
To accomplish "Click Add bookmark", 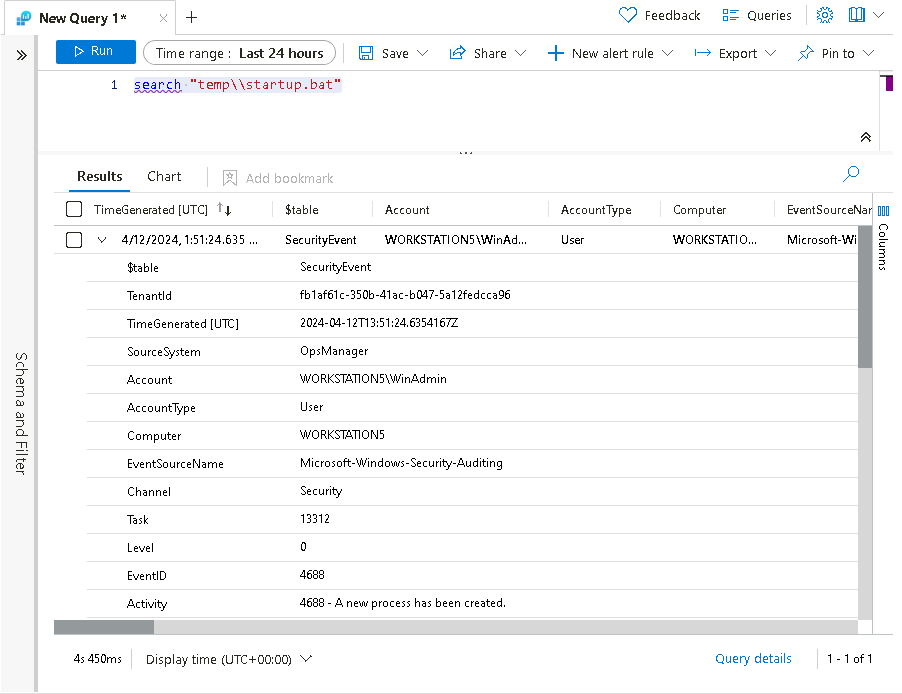I will (278, 178).
